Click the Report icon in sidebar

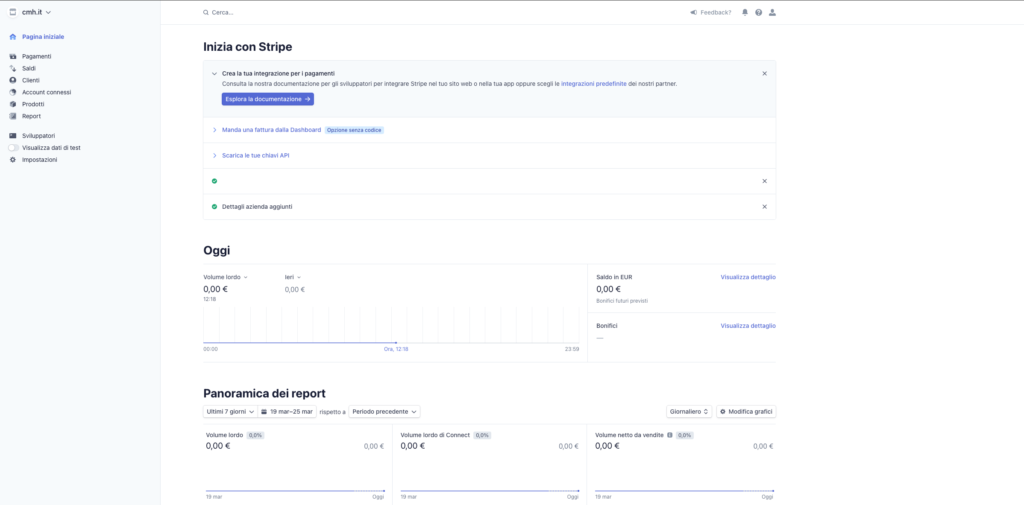(x=12, y=116)
